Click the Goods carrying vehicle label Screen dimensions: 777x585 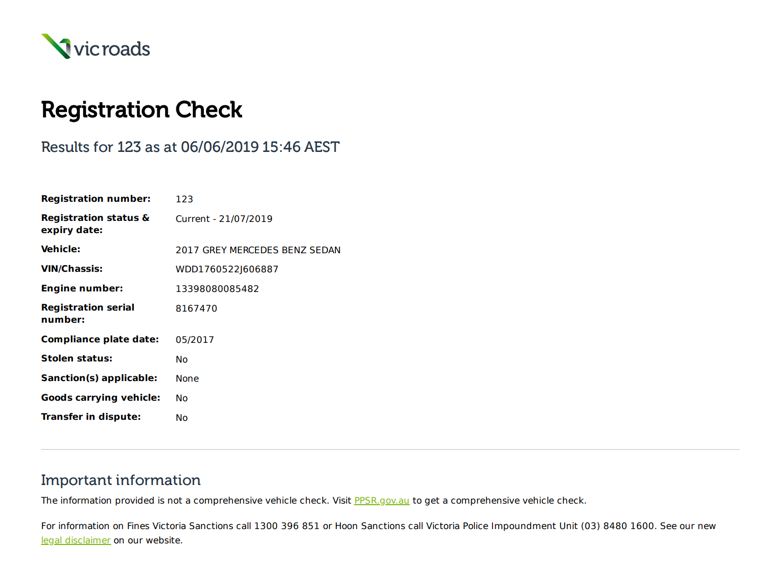click(100, 397)
